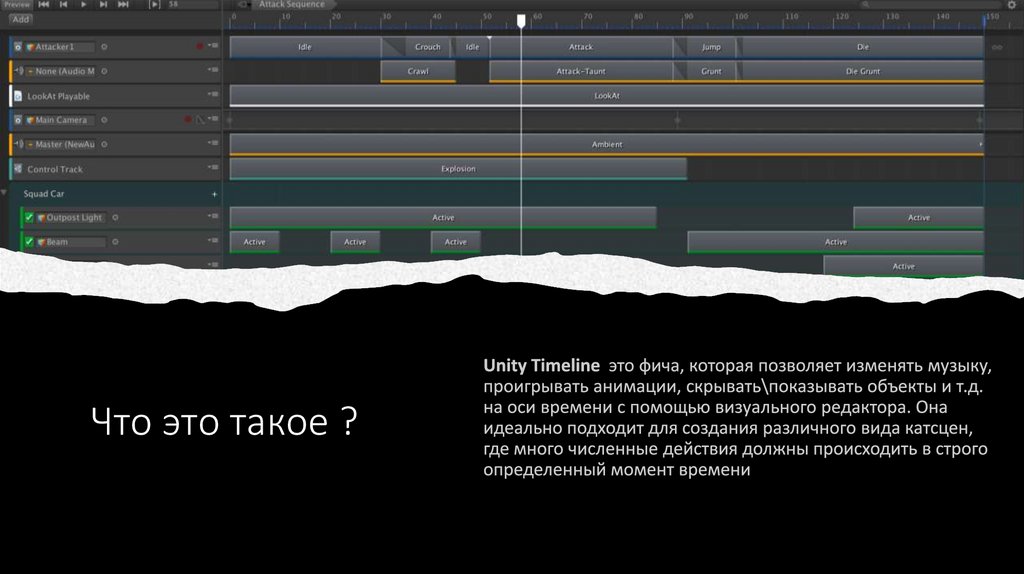
Task: Toggle record button on Main Camera track
Action: [188, 120]
